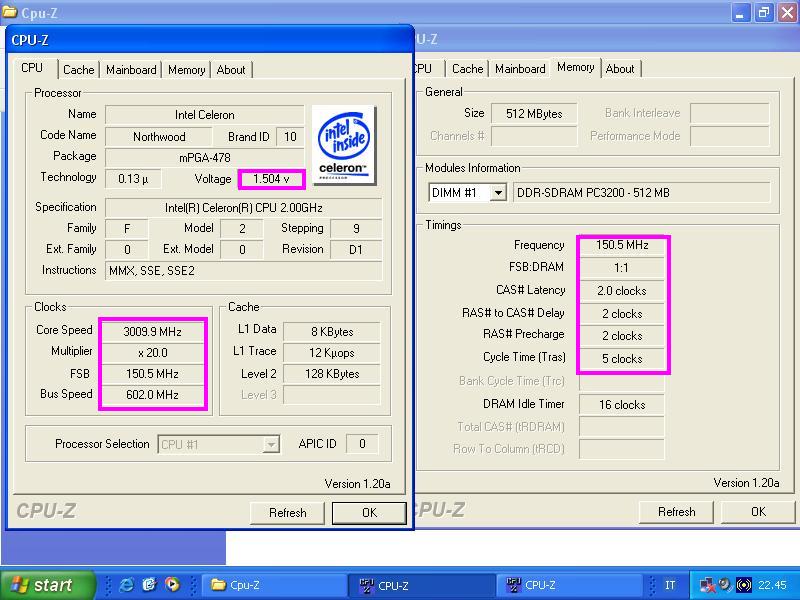Click the Northwood code name value
This screenshot has width=800, height=600.
click(159, 137)
